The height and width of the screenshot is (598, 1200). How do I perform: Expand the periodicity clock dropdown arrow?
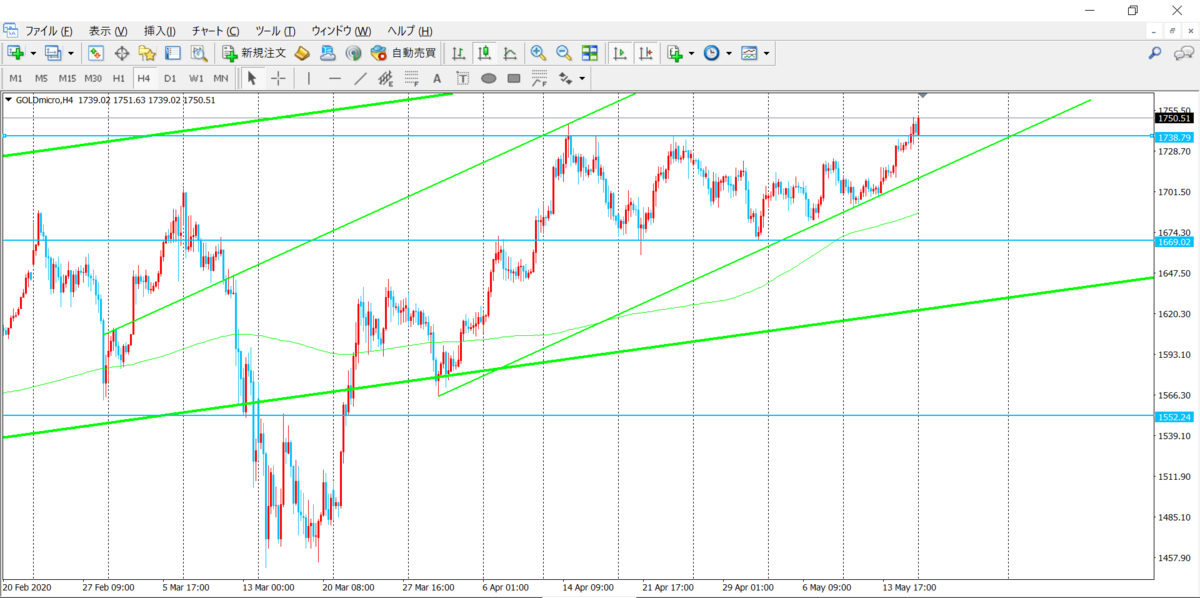pos(729,53)
